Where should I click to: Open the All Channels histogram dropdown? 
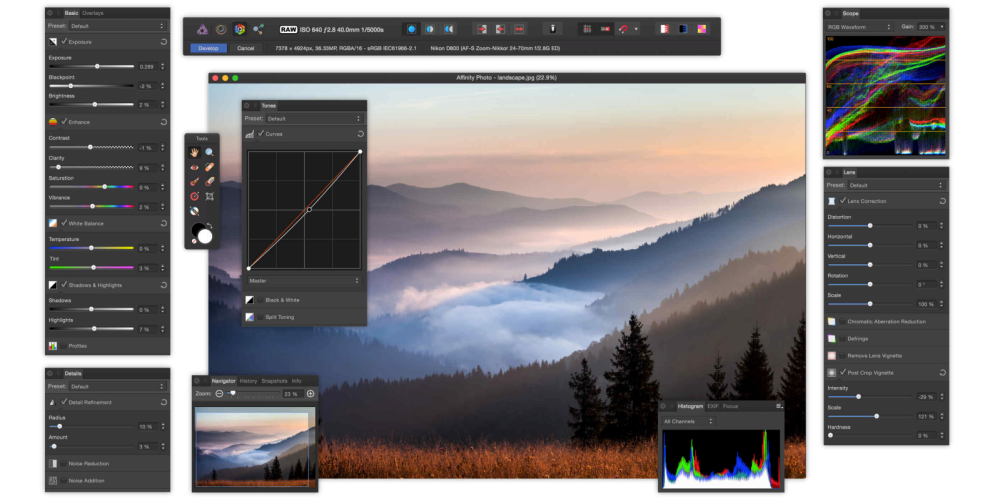click(x=688, y=421)
